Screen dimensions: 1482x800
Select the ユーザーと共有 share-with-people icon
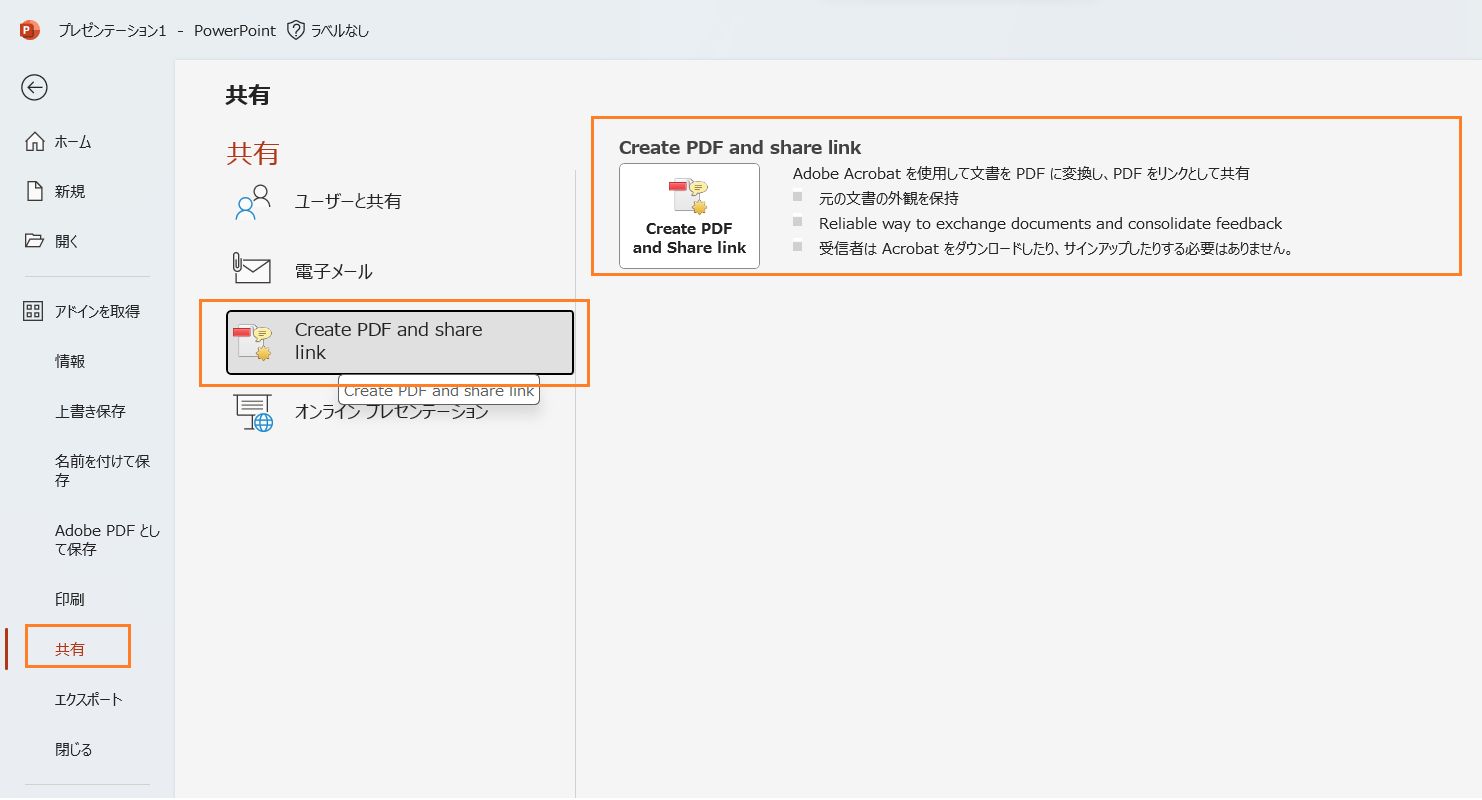click(252, 201)
